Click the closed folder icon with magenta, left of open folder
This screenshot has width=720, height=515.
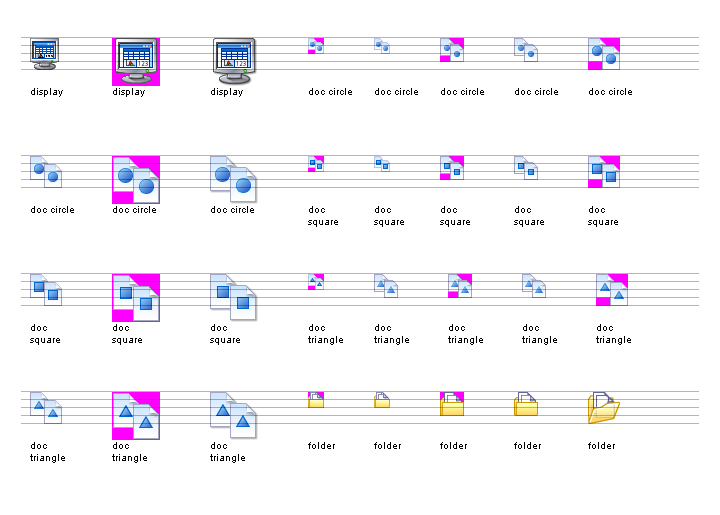tap(452, 403)
